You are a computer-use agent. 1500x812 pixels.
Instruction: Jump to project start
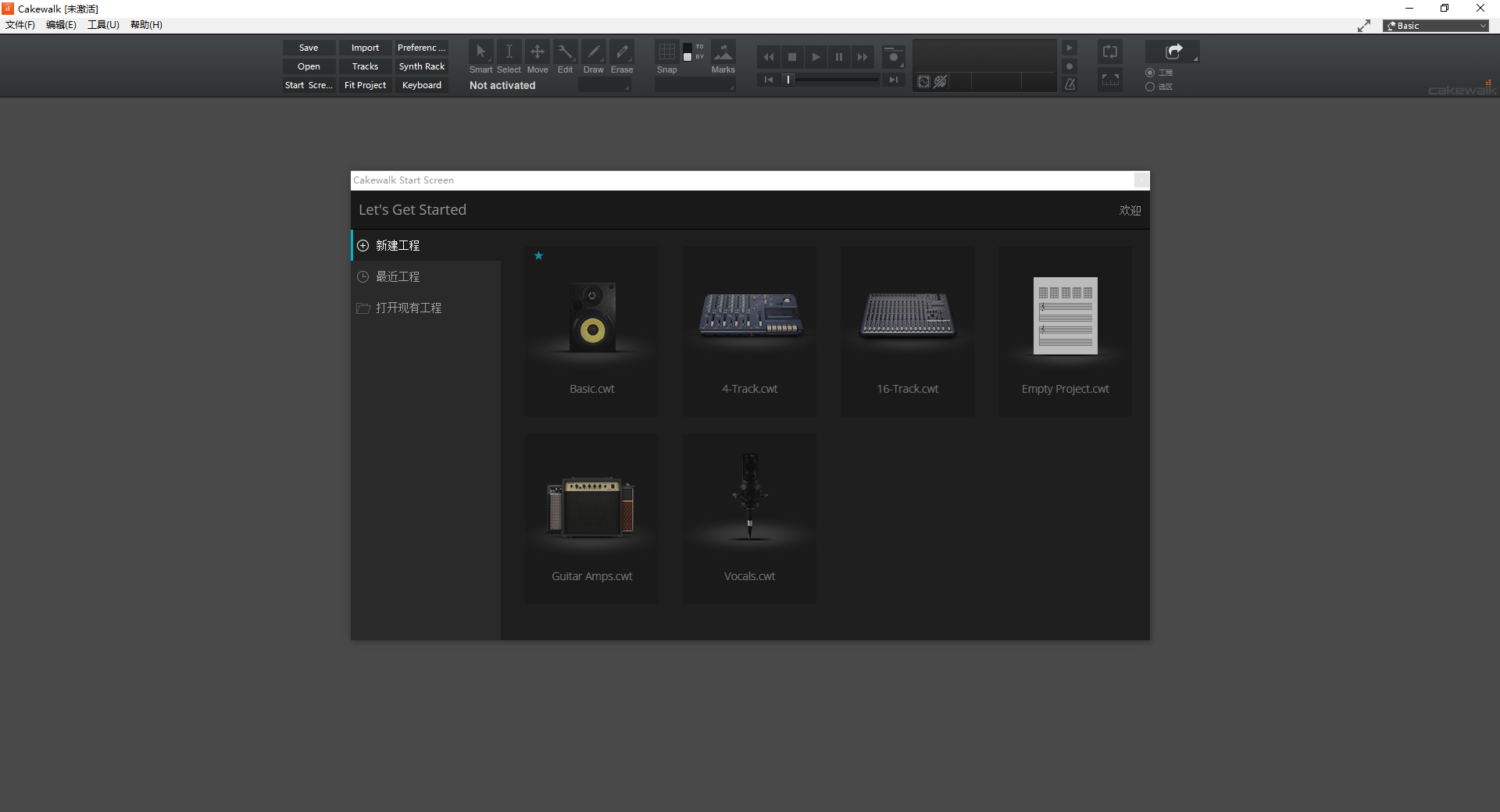769,80
